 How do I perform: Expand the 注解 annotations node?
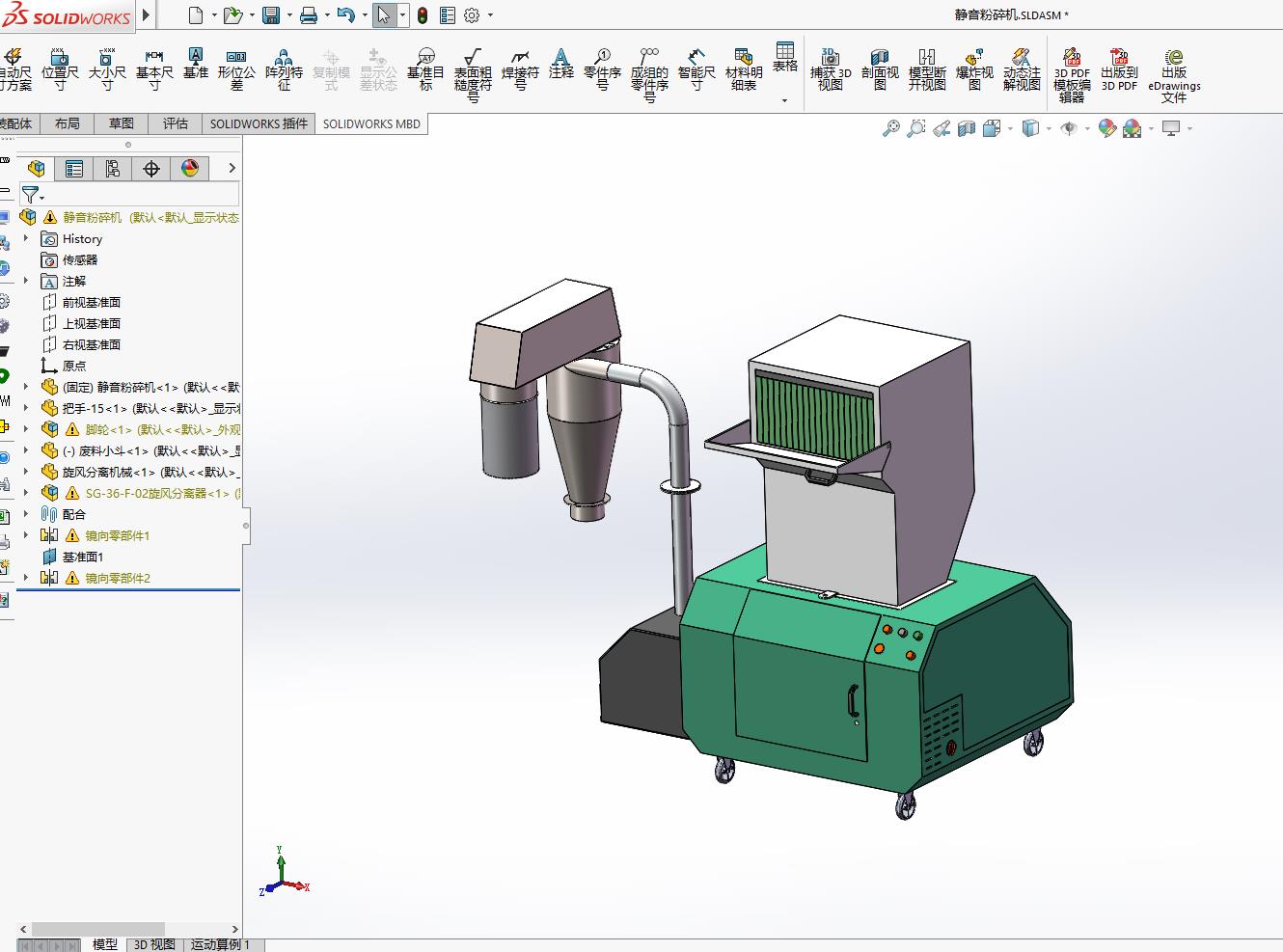coord(26,282)
